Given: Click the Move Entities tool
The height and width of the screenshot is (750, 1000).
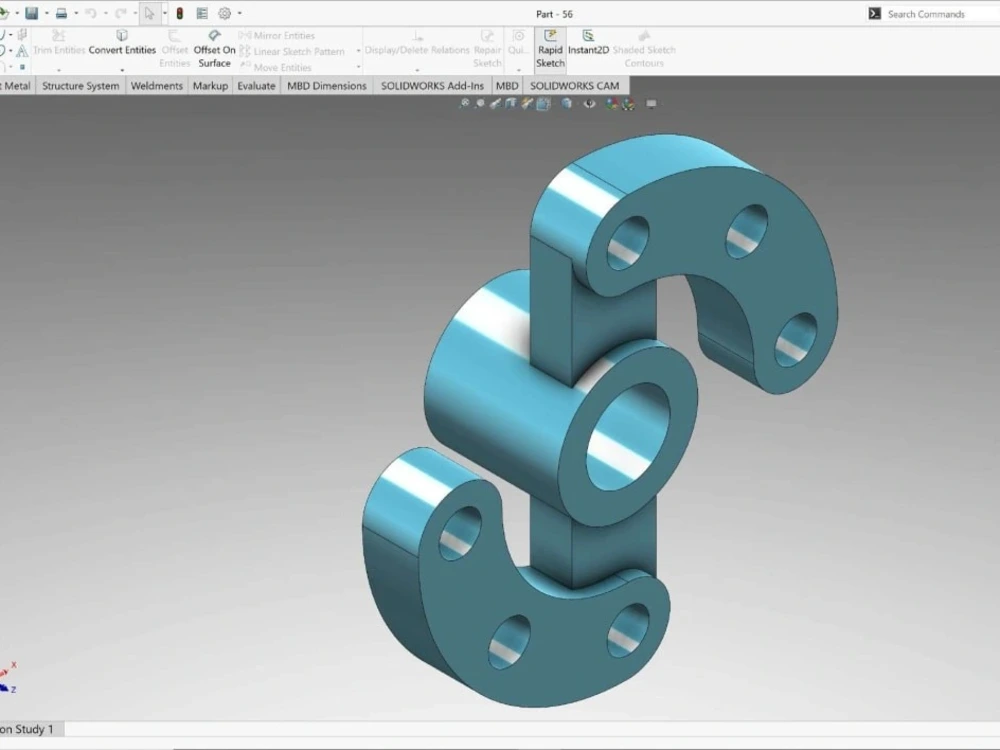Looking at the screenshot, I should pos(276,66).
